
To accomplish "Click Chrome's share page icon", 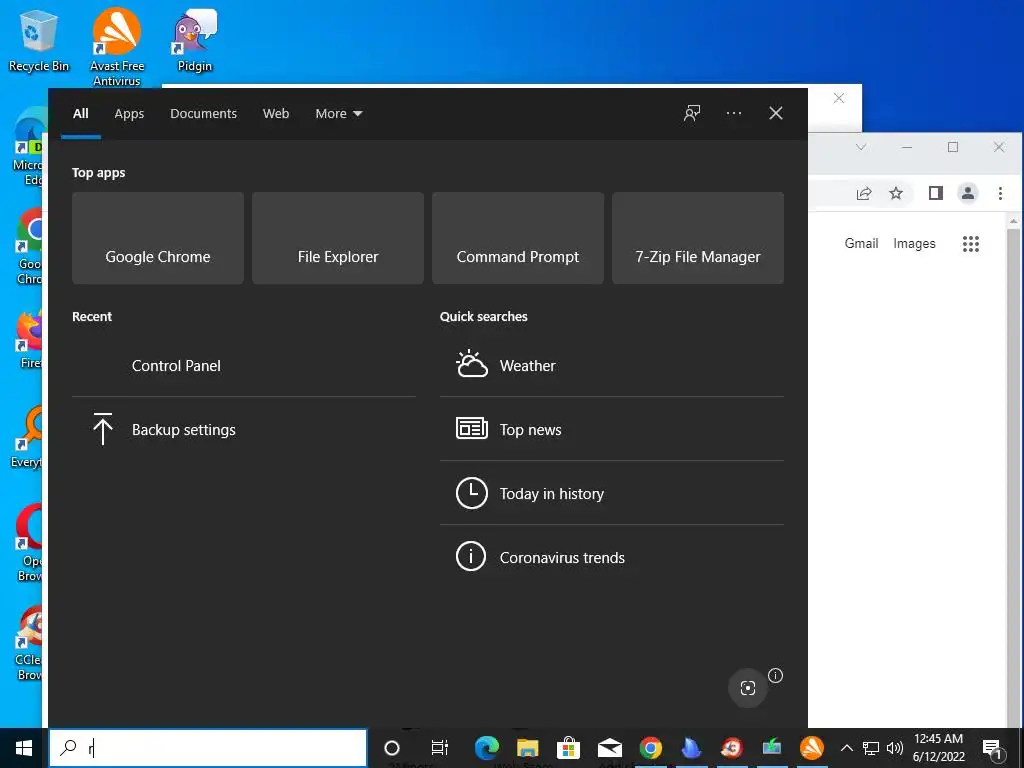I will pos(863,193).
